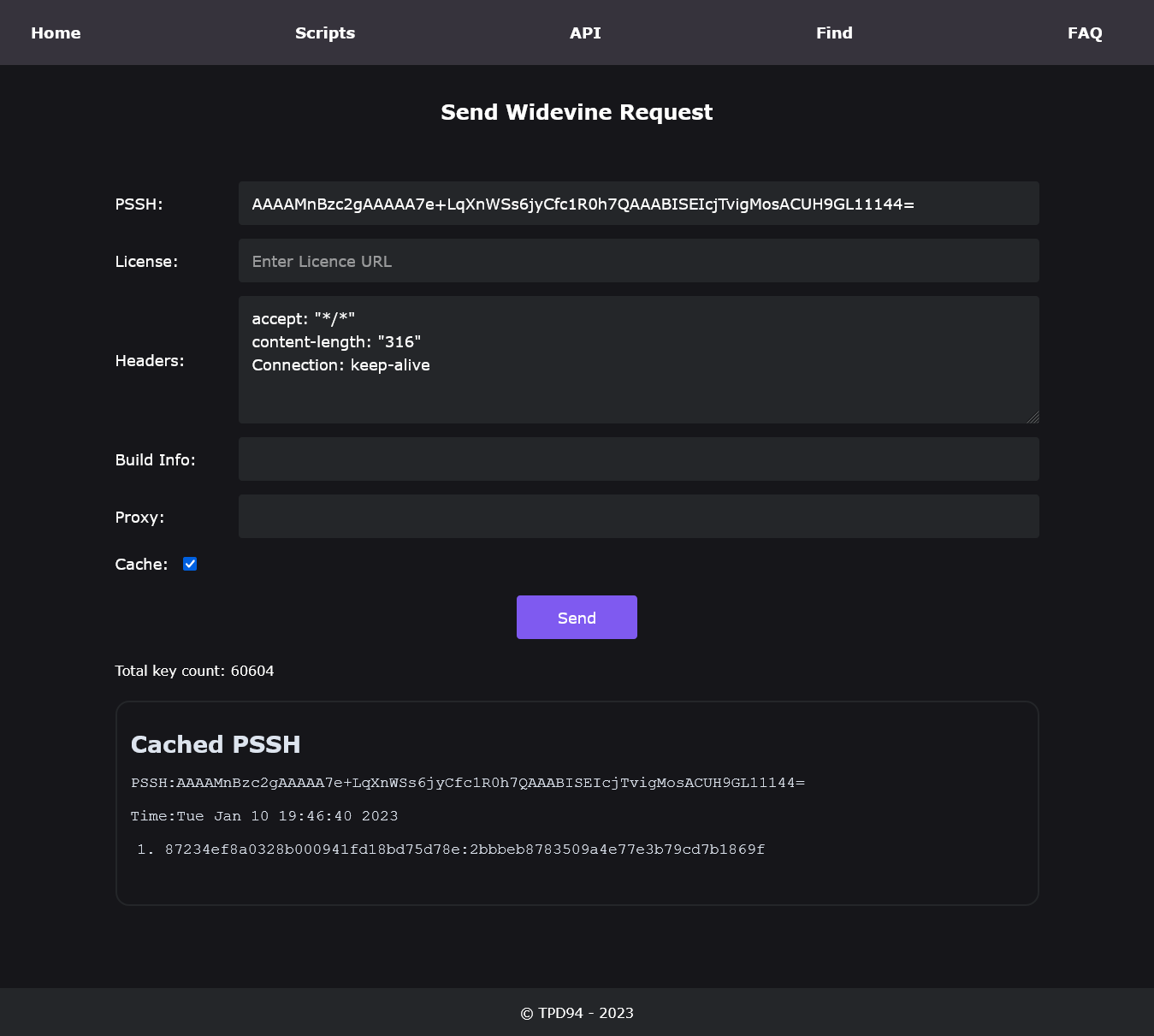Image resolution: width=1154 pixels, height=1036 pixels.
Task: Go to the Scripts page
Action: pos(325,33)
